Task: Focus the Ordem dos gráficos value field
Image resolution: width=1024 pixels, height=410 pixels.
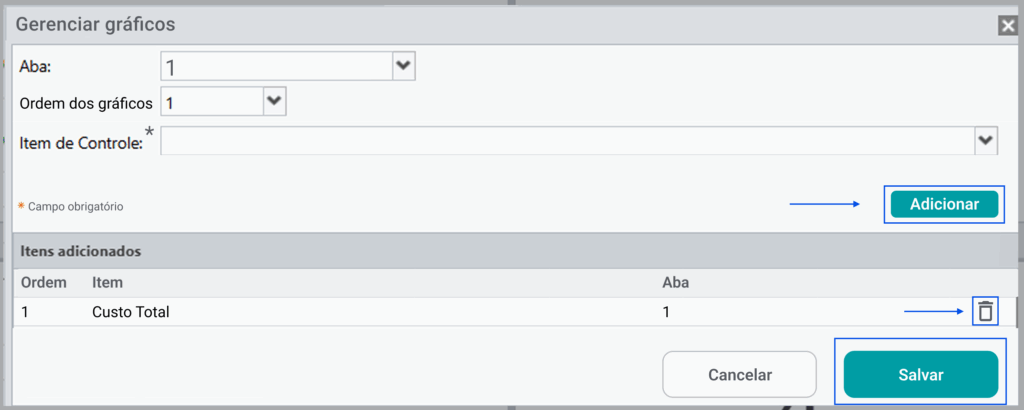Action: click(x=211, y=102)
